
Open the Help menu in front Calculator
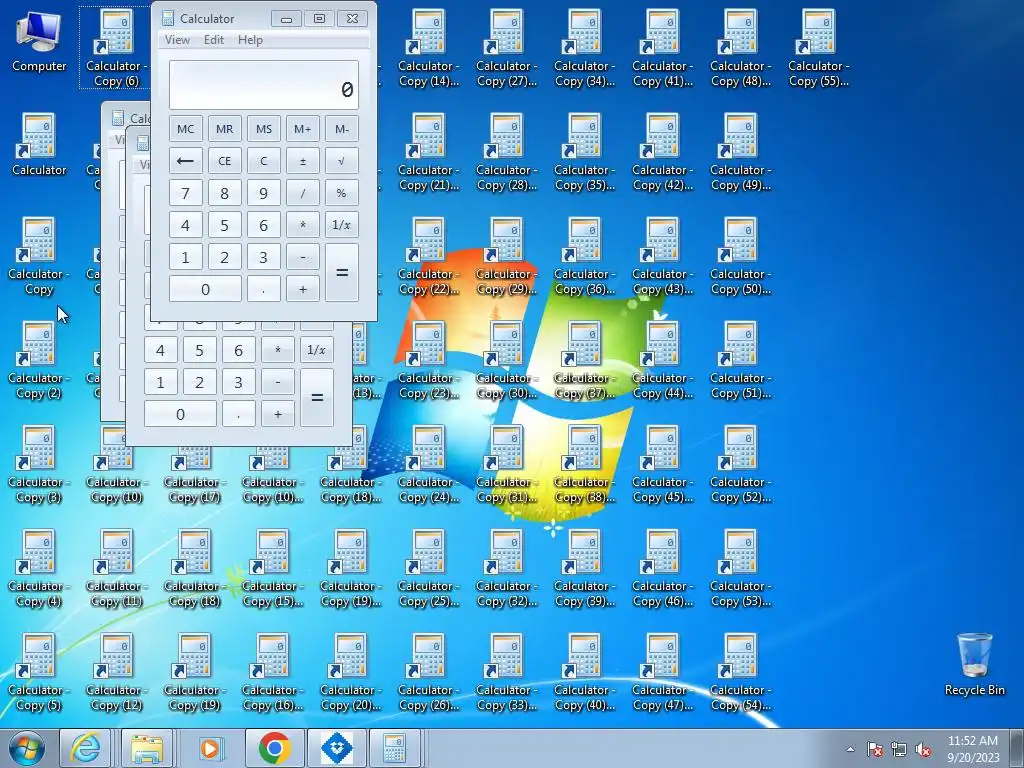click(250, 40)
